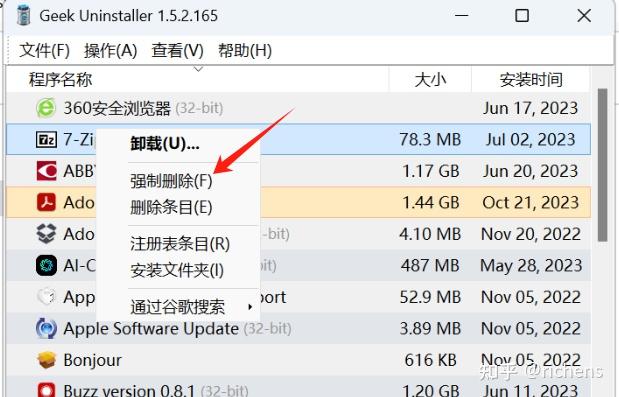Click the 52.9 MB size cell
The image size is (619, 397).
[430, 297]
